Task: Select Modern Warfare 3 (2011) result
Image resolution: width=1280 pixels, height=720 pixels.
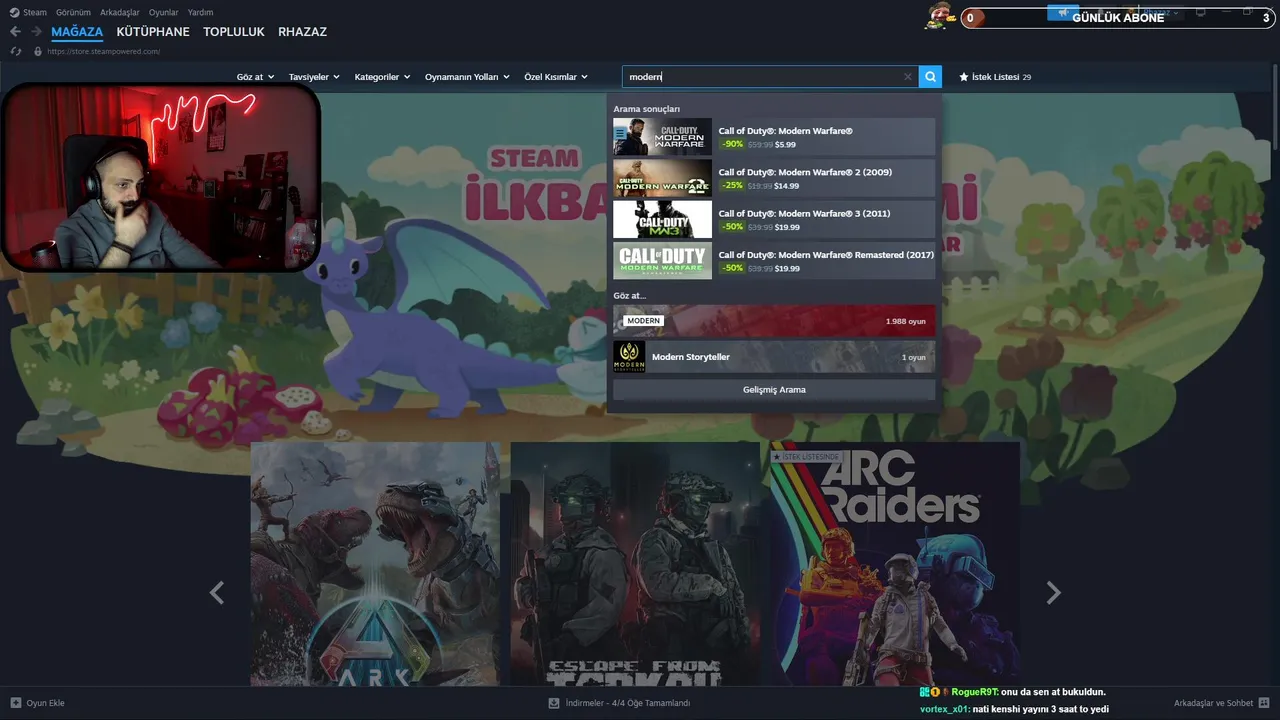Action: pos(774,219)
